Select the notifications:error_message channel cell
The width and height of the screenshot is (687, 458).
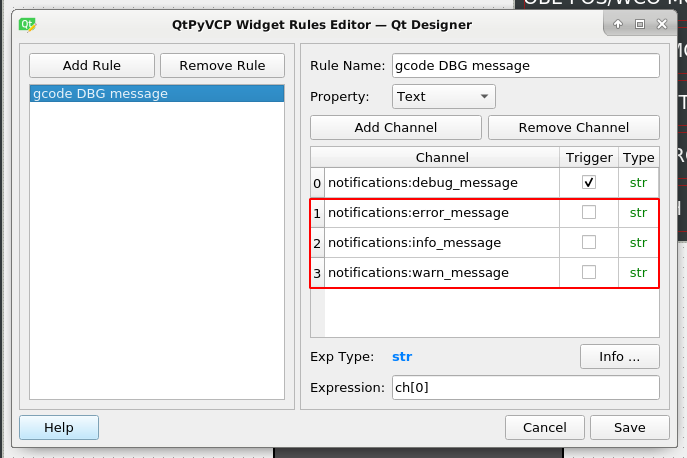pos(442,213)
